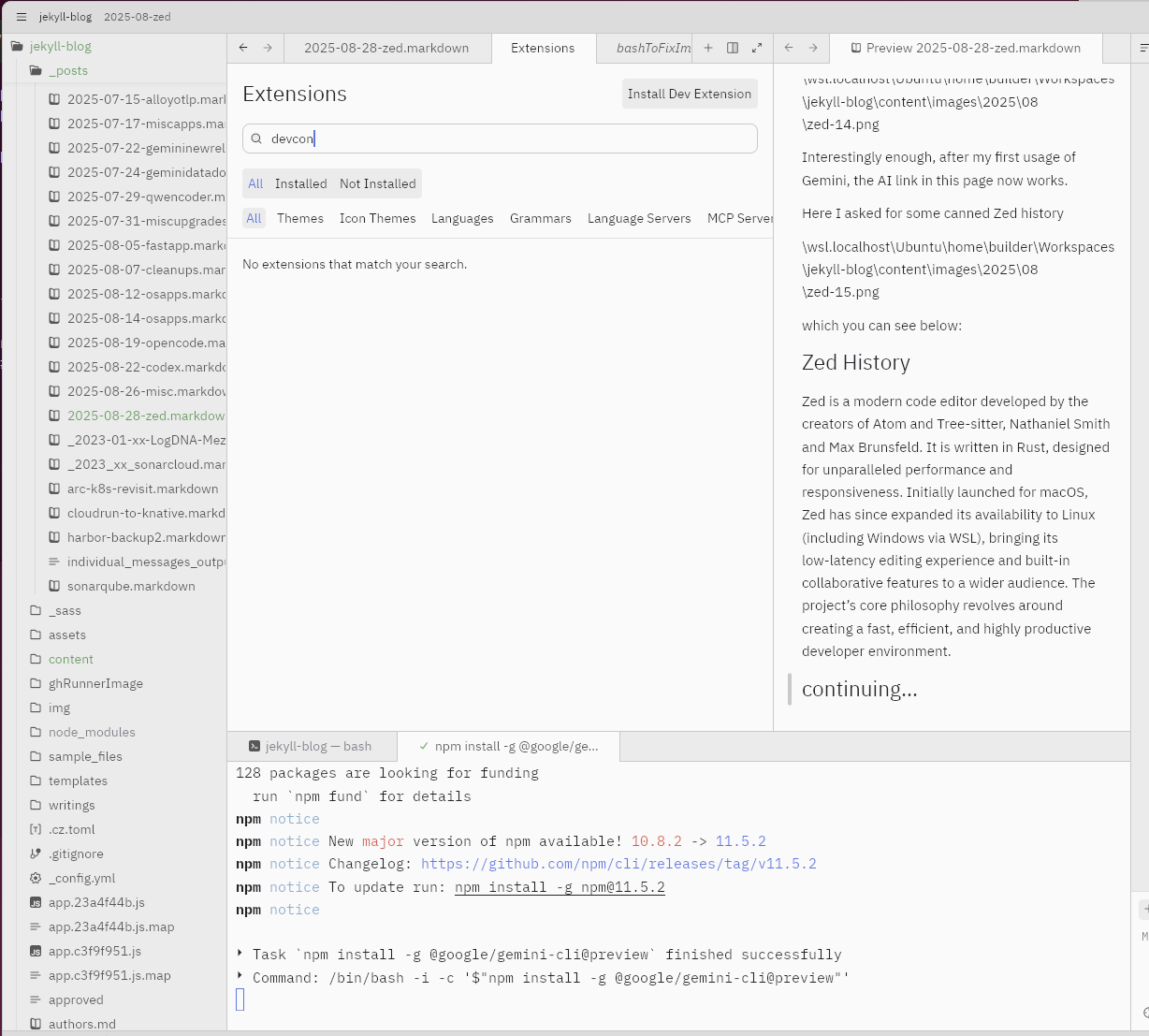This screenshot has width=1149, height=1036.
Task: Switch to the 2025-08-28-zed.markdown editor tab
Action: 386,48
